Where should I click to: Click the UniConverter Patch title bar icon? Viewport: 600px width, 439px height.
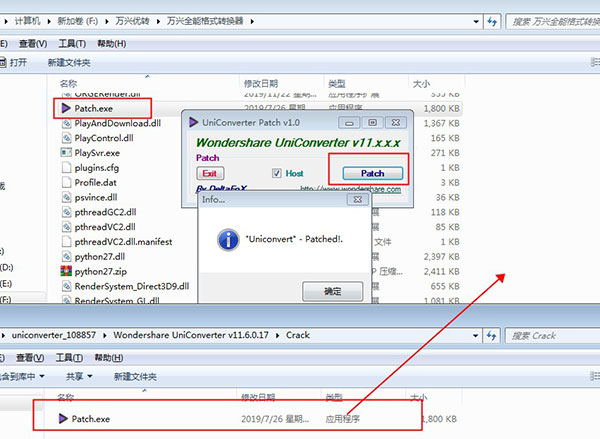pyautogui.click(x=192, y=122)
